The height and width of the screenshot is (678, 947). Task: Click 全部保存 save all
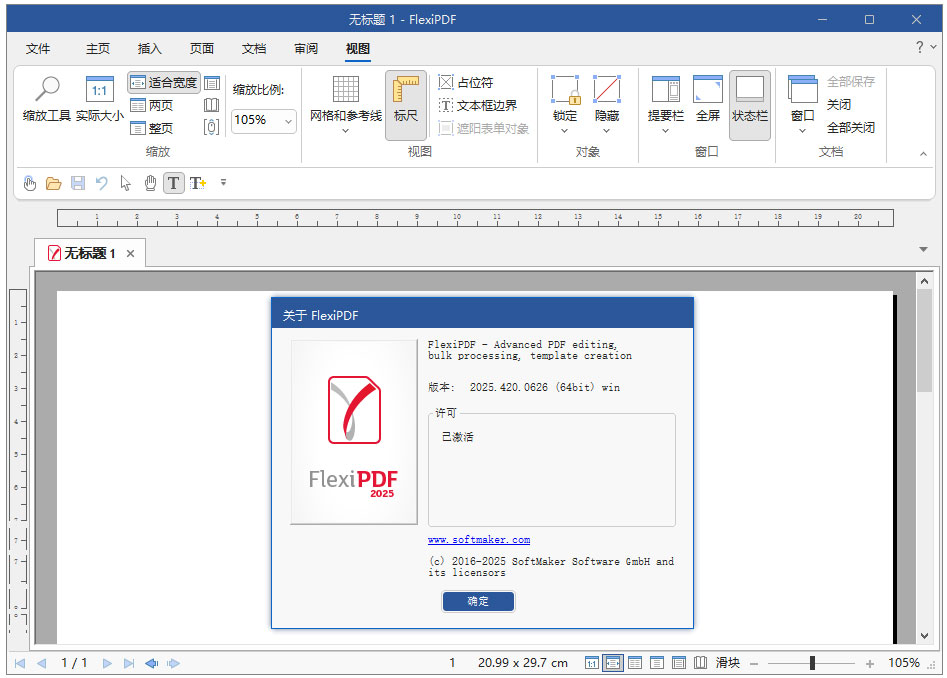pyautogui.click(x=850, y=82)
